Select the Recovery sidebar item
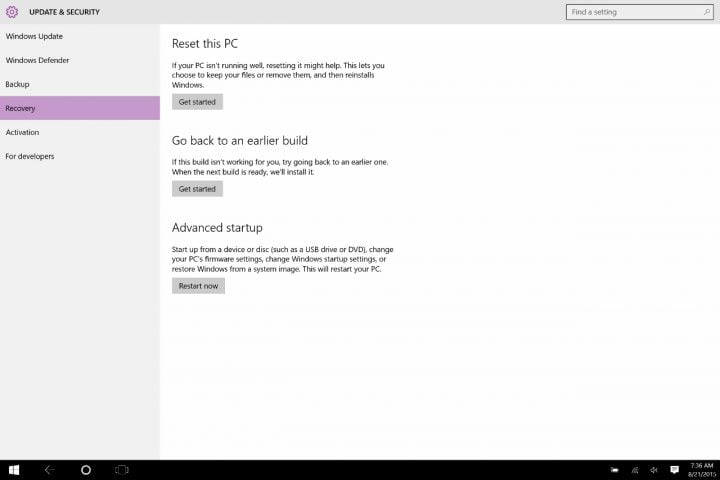This screenshot has height=480, width=720. [x=80, y=108]
